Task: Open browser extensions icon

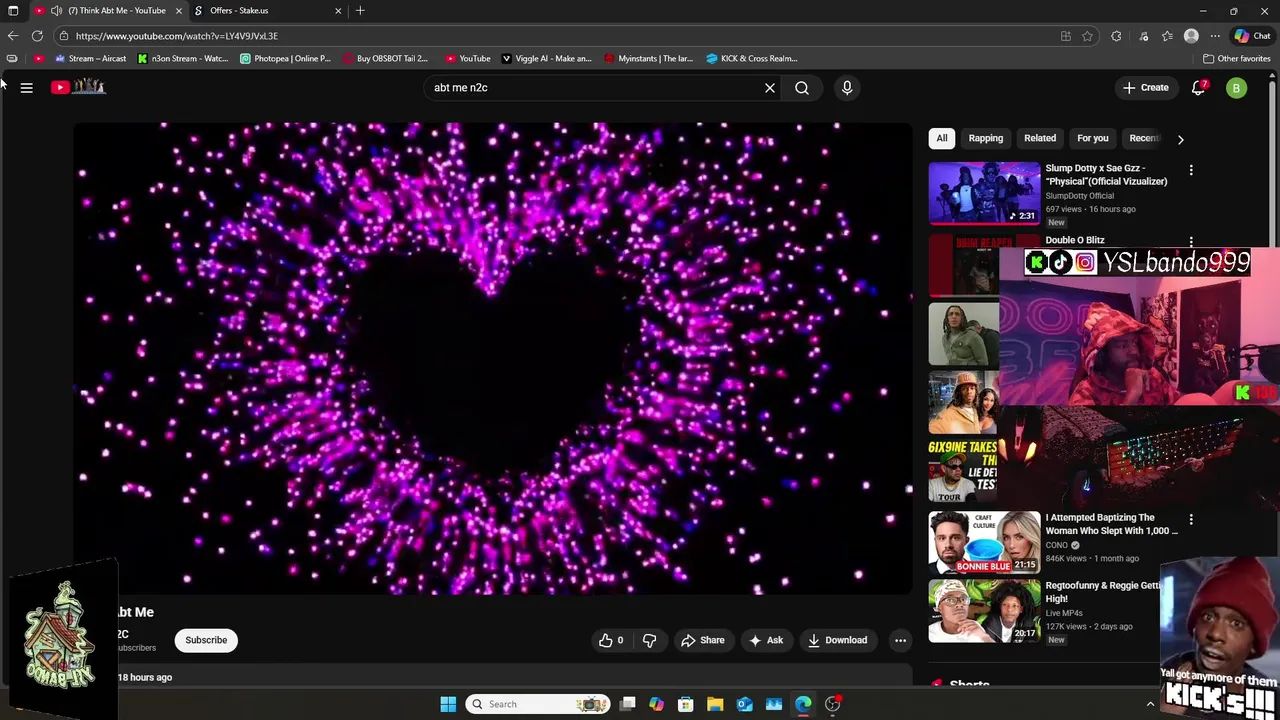Action: (x=1116, y=36)
